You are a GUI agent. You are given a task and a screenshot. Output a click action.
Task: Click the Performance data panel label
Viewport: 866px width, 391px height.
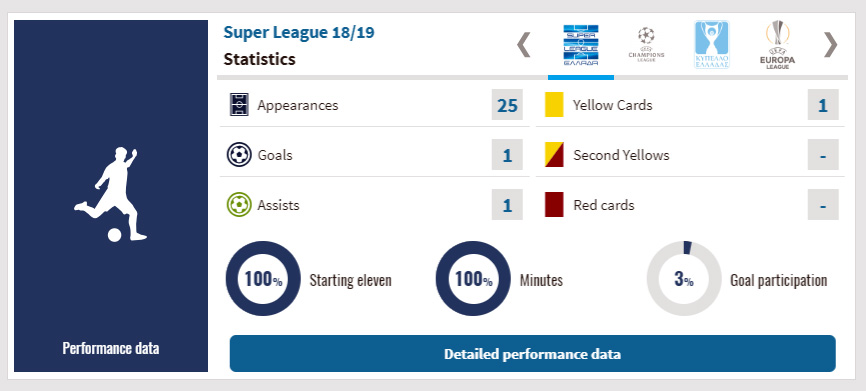coord(110,348)
